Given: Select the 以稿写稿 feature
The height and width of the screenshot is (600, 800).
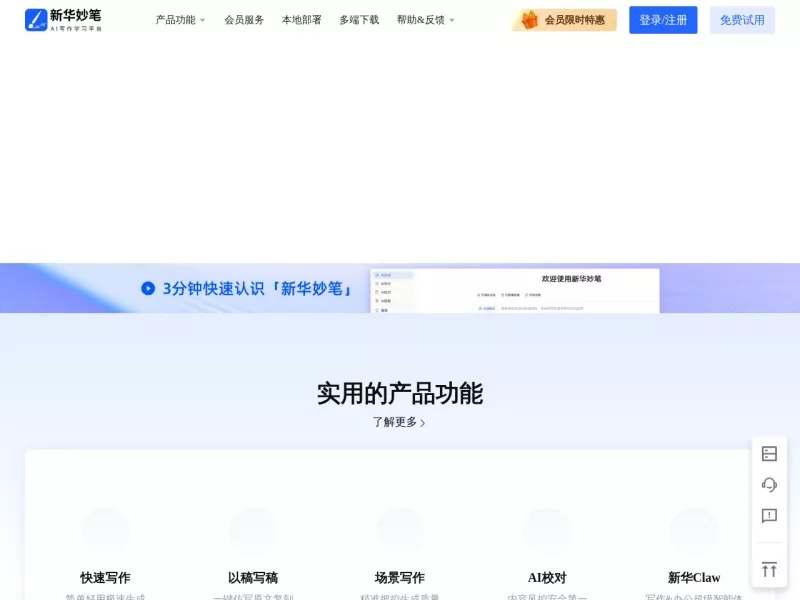Looking at the screenshot, I should coord(253,553).
